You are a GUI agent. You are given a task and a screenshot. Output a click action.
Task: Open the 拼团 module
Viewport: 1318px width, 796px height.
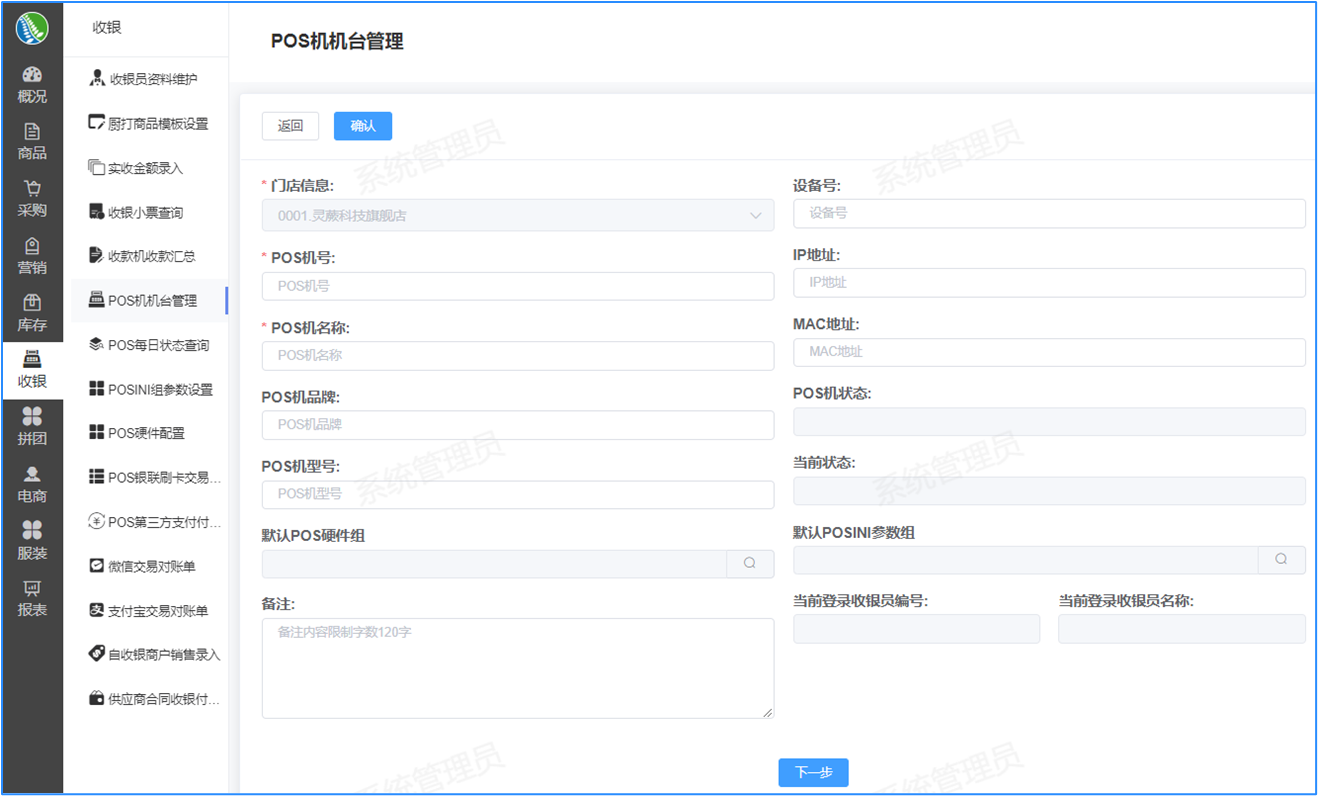tap(32, 428)
